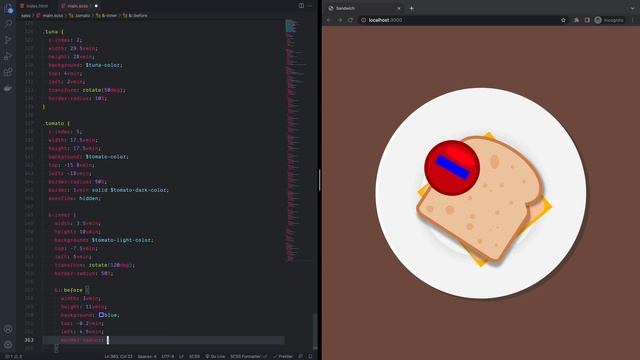Click the Incognito profile indicator
This screenshot has height=360, width=640.
[x=609, y=20]
